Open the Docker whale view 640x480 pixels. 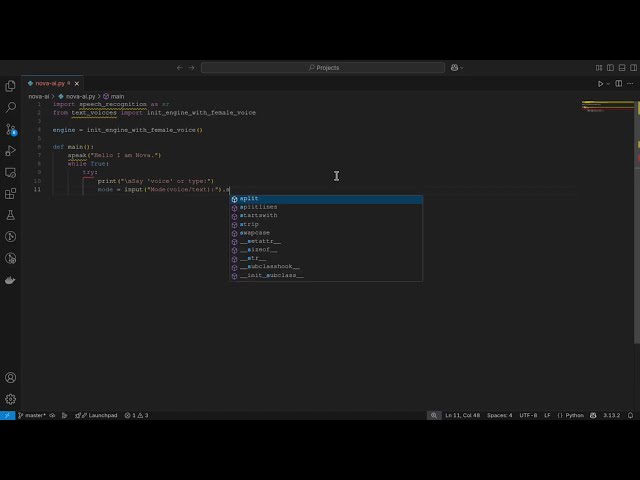(x=11, y=280)
